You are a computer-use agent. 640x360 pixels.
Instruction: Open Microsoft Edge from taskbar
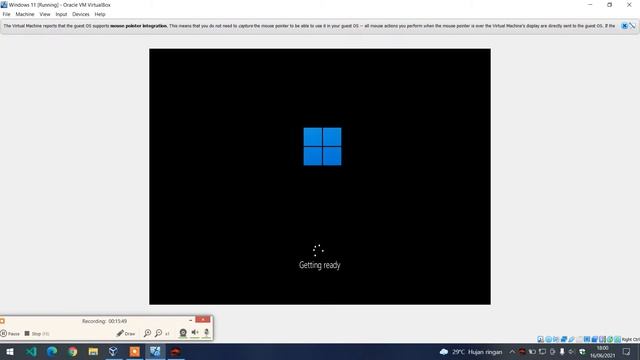tap(52, 351)
